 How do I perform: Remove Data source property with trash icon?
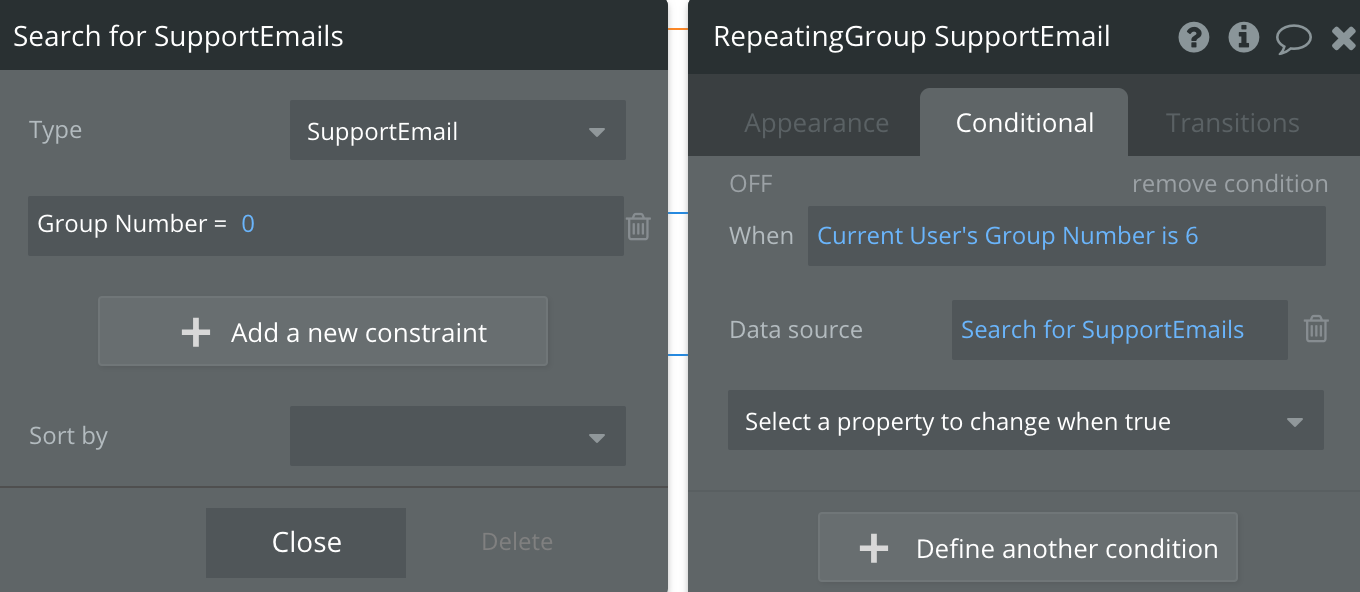click(x=1316, y=329)
